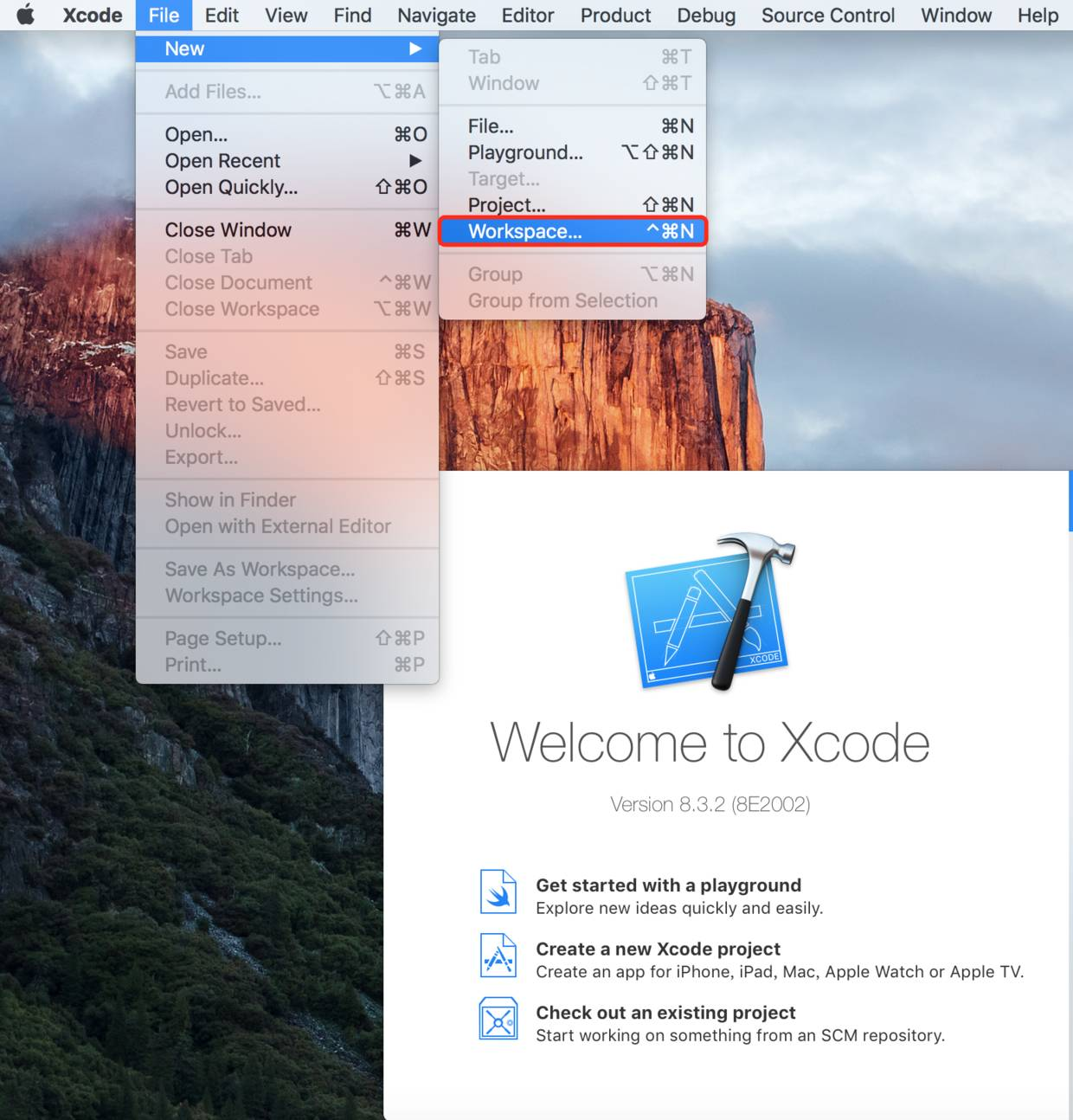Screen dimensions: 1073x1120
Task: Click the Version 8.3.2 (8E2002) text
Action: tap(710, 805)
